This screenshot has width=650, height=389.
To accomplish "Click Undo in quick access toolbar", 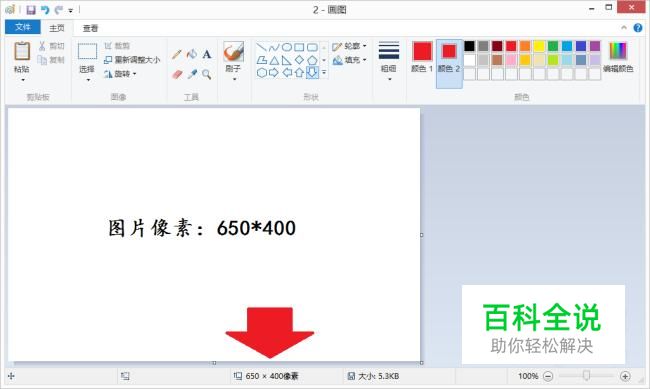I will coord(45,9).
